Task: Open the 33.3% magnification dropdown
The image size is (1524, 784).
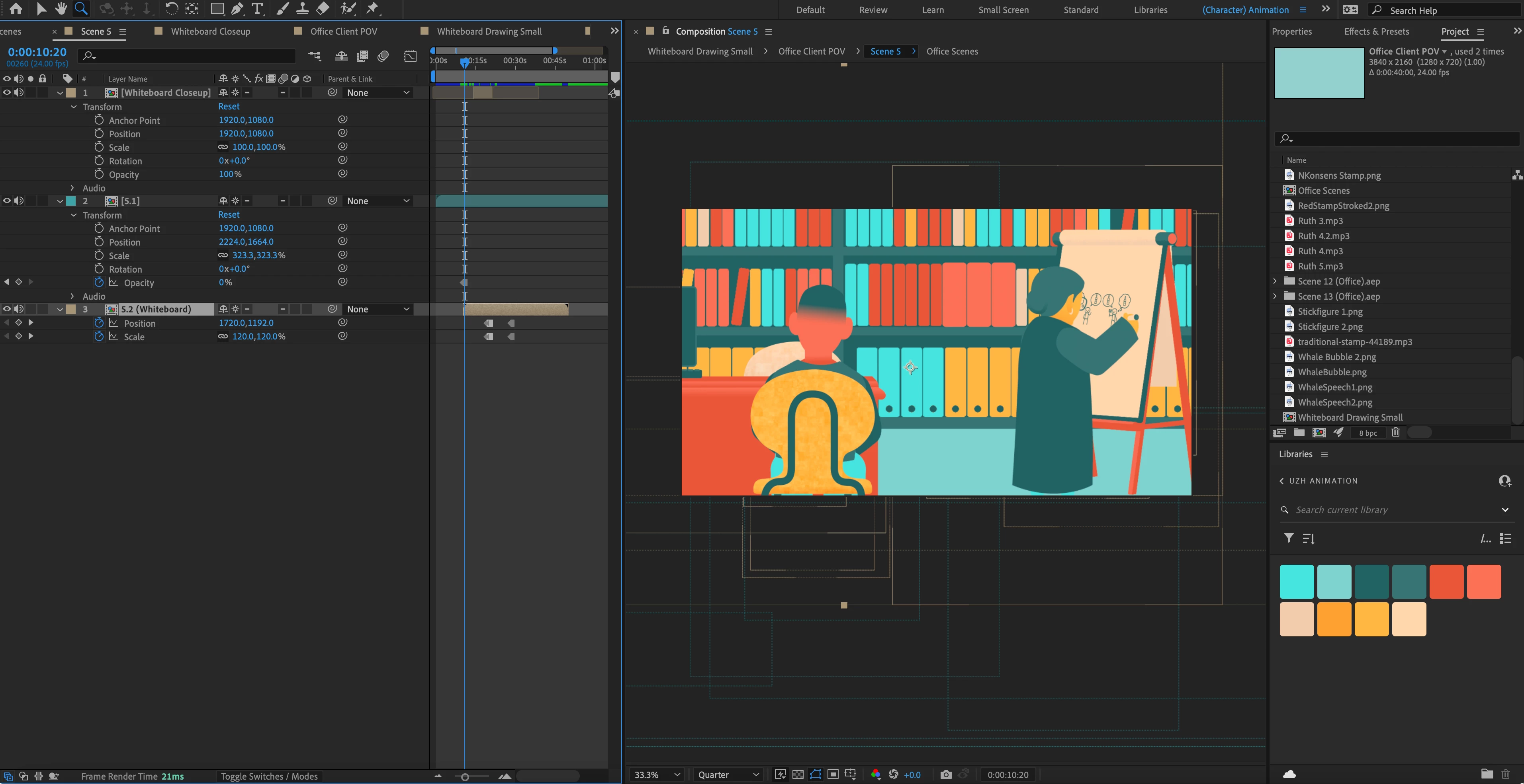Action: 657,774
